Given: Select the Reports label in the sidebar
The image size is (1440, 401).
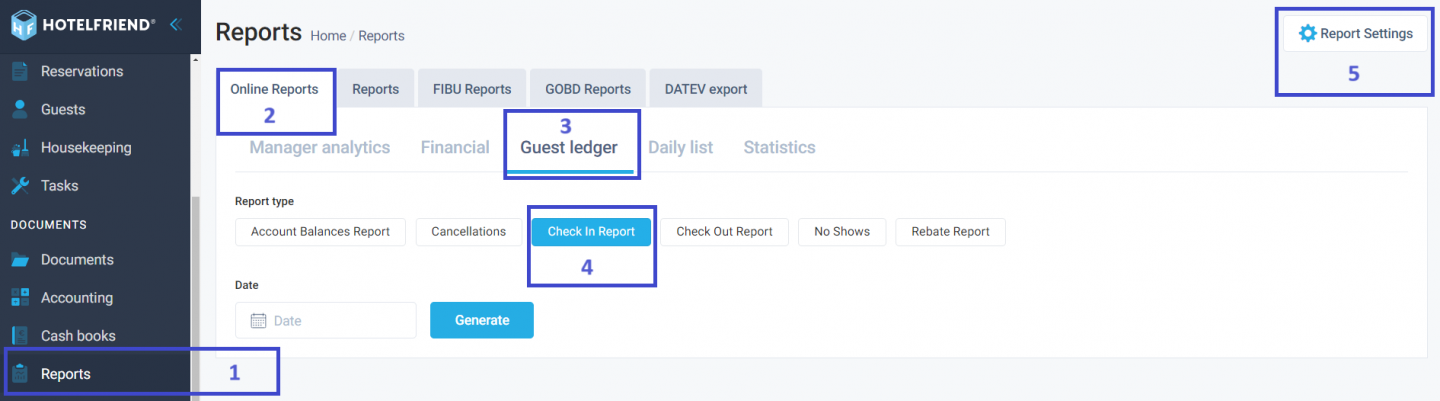Looking at the screenshot, I should point(66,374).
